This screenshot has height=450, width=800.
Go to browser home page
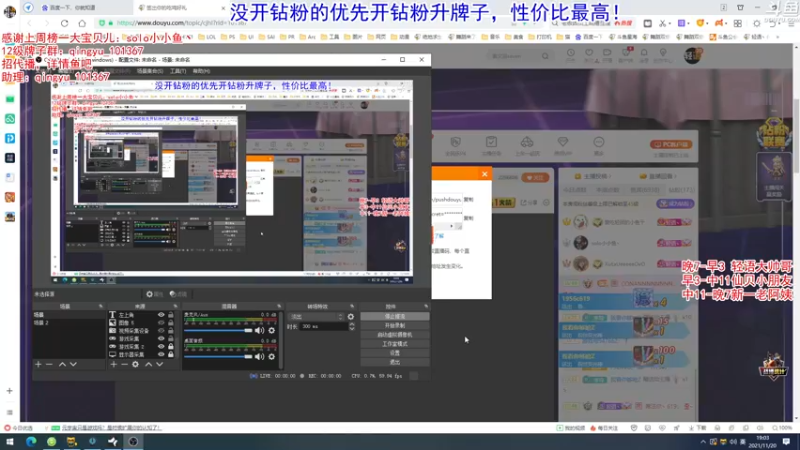[x=82, y=23]
